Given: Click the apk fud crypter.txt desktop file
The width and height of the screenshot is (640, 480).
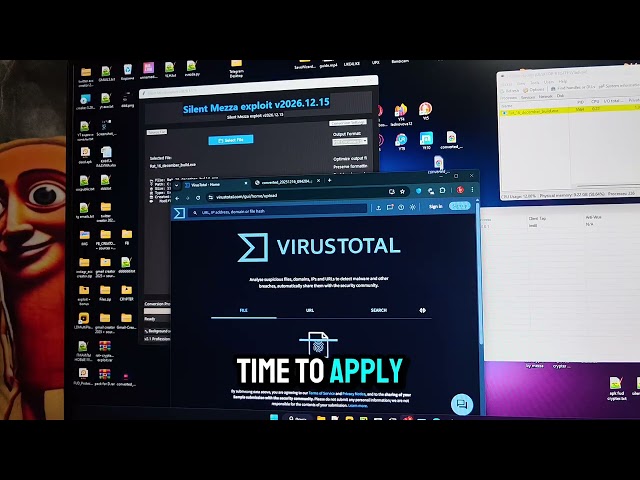Looking at the screenshot, I should point(616,388).
